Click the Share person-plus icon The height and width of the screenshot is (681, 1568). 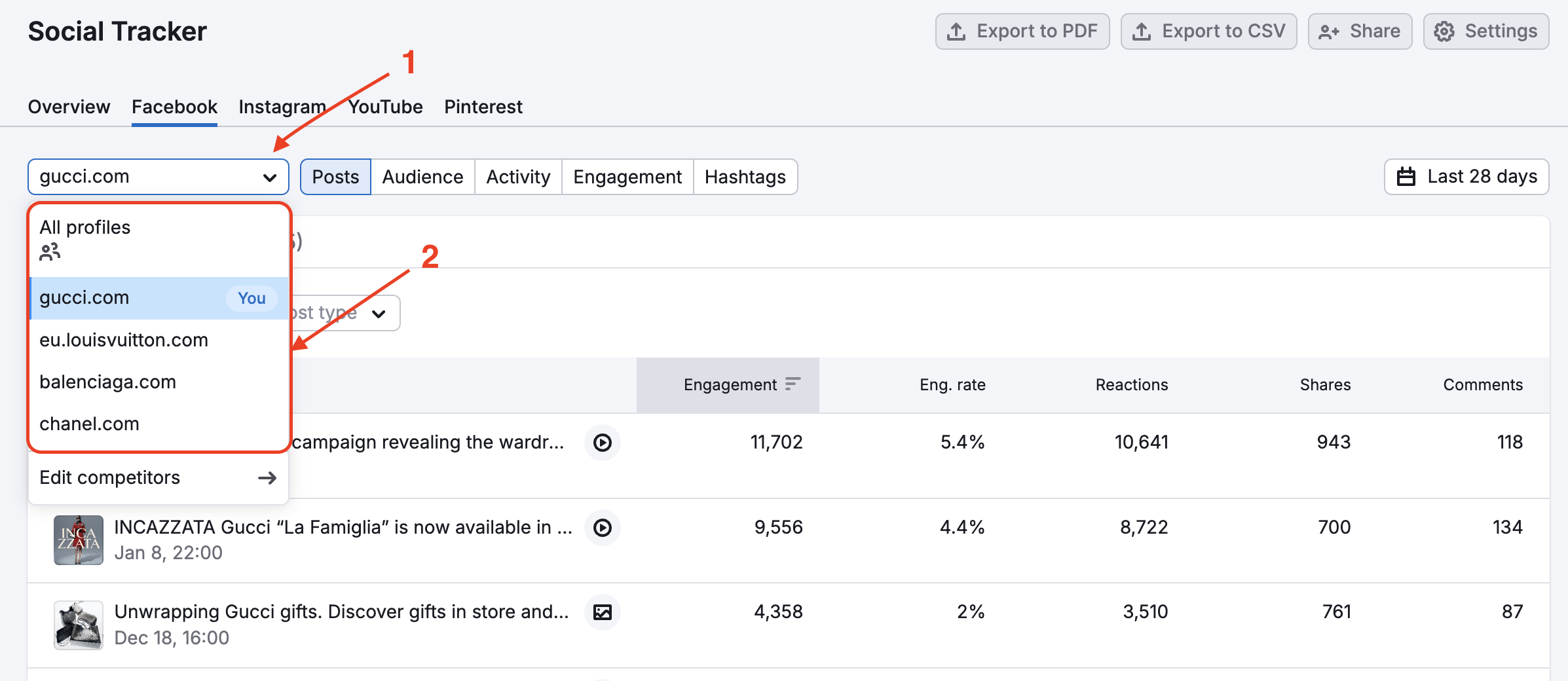(1327, 30)
